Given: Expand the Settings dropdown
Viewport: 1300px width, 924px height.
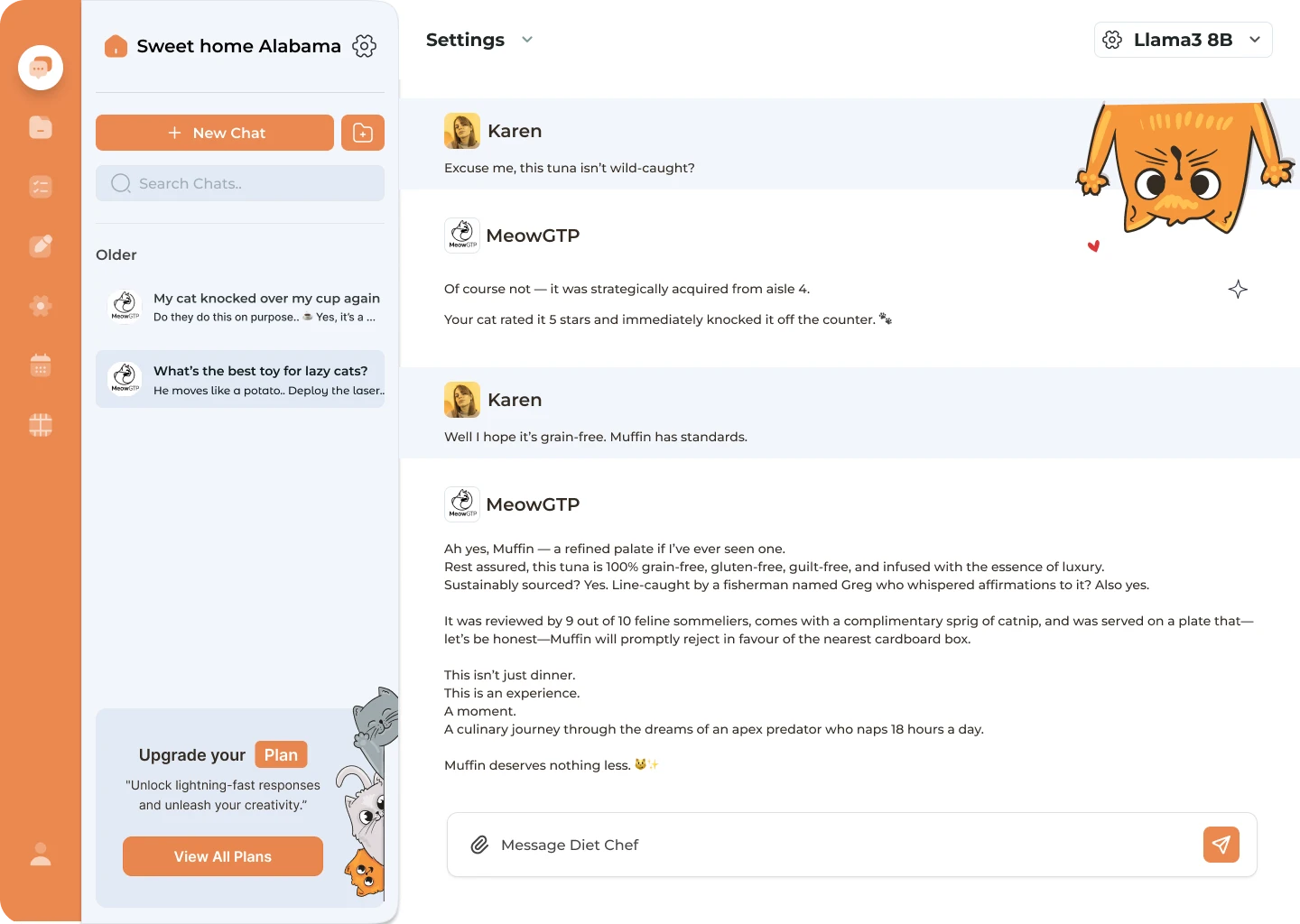Looking at the screenshot, I should point(527,40).
